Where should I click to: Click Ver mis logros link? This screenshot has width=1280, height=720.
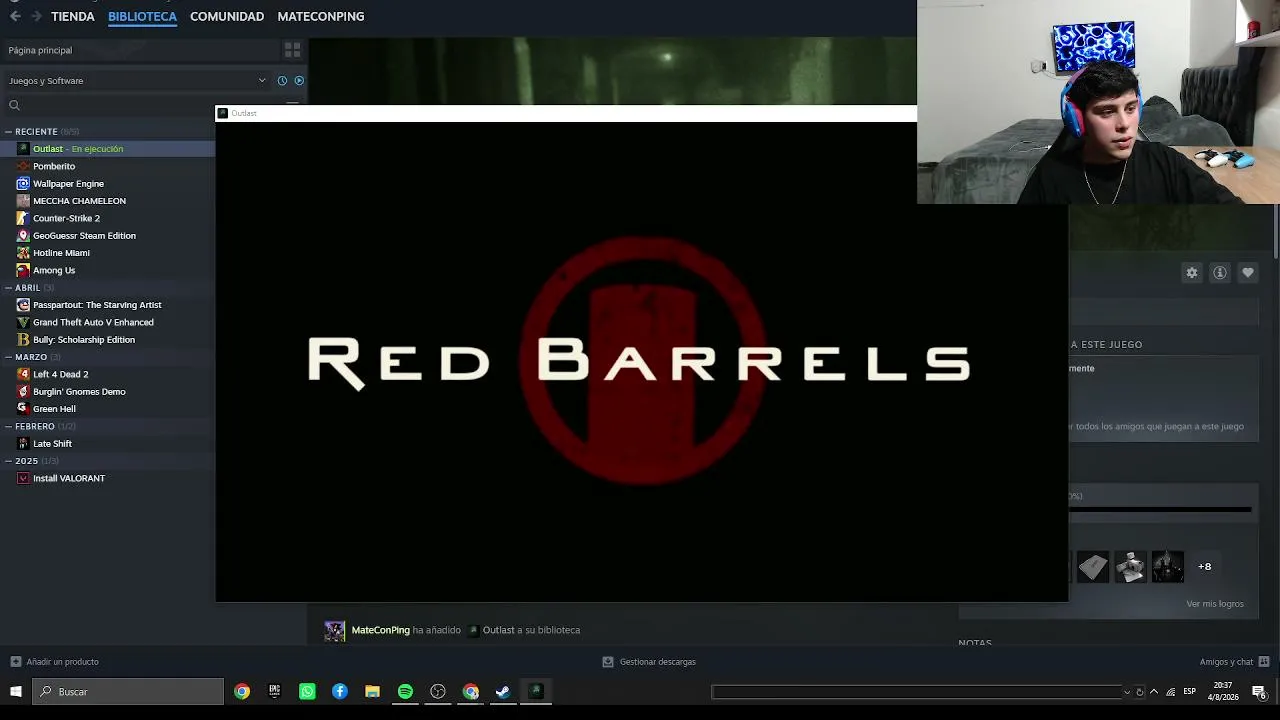pyautogui.click(x=1215, y=604)
